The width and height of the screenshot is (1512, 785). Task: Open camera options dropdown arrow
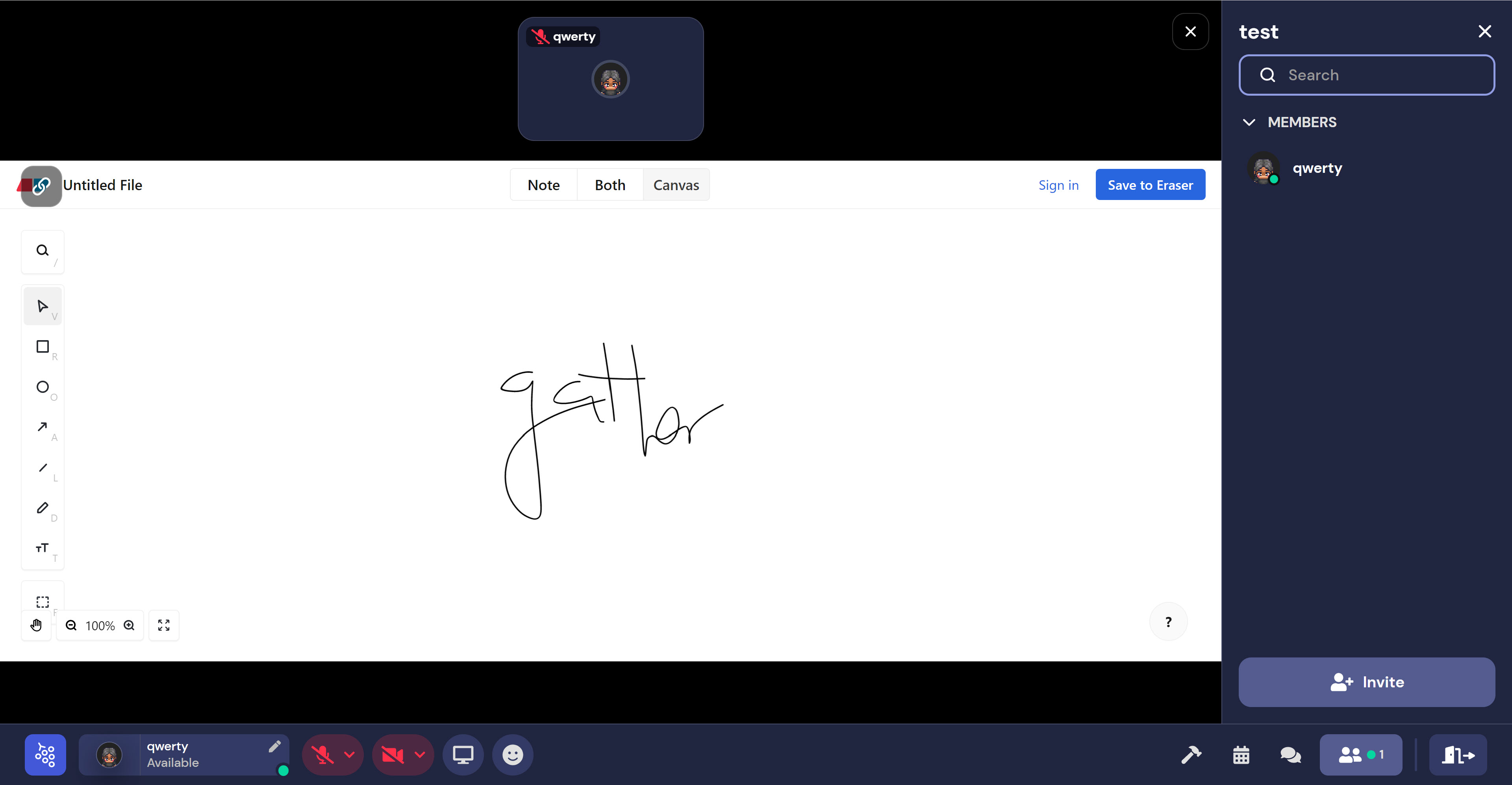[420, 755]
